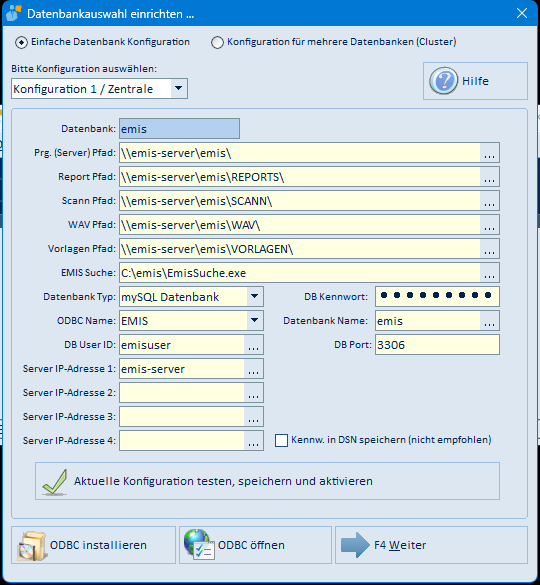Click the green checkmark to test configuration
The height and width of the screenshot is (585, 540).
click(55, 481)
